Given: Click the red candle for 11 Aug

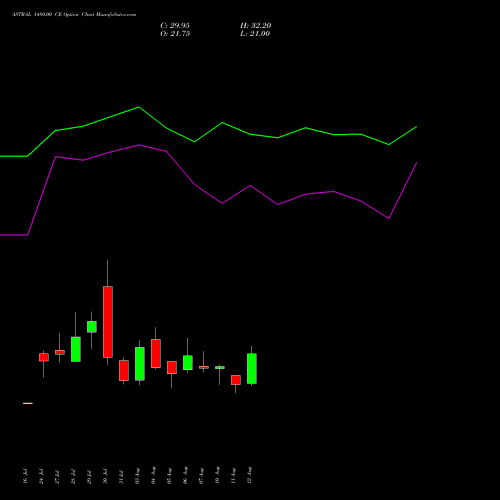Looking at the screenshot, I should [236, 380].
